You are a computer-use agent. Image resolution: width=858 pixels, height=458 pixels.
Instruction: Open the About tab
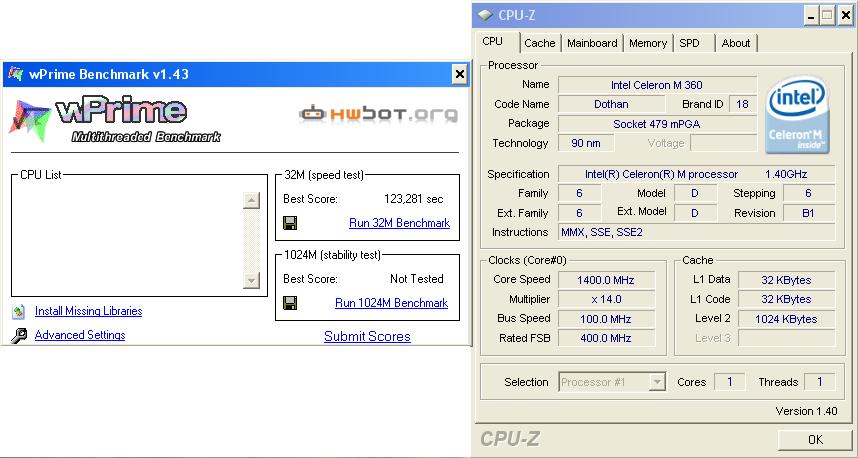[x=736, y=43]
